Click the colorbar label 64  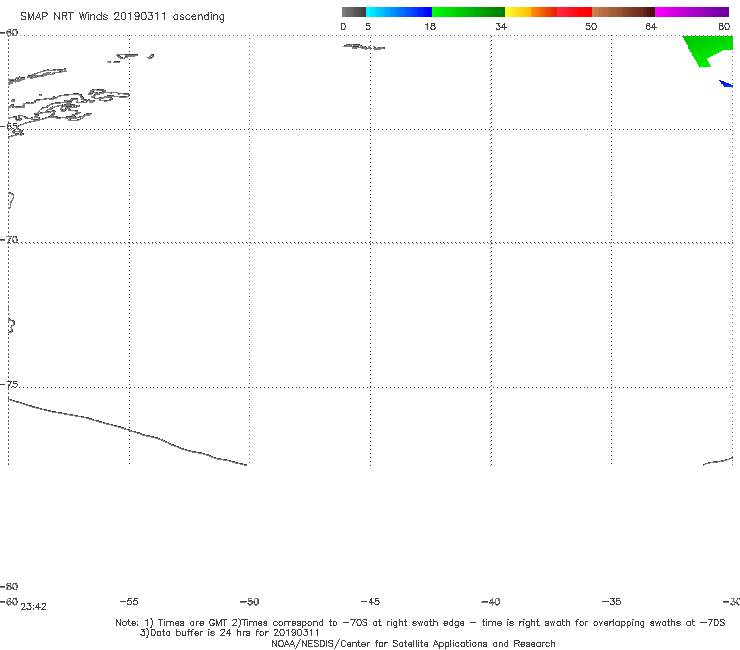(x=651, y=26)
